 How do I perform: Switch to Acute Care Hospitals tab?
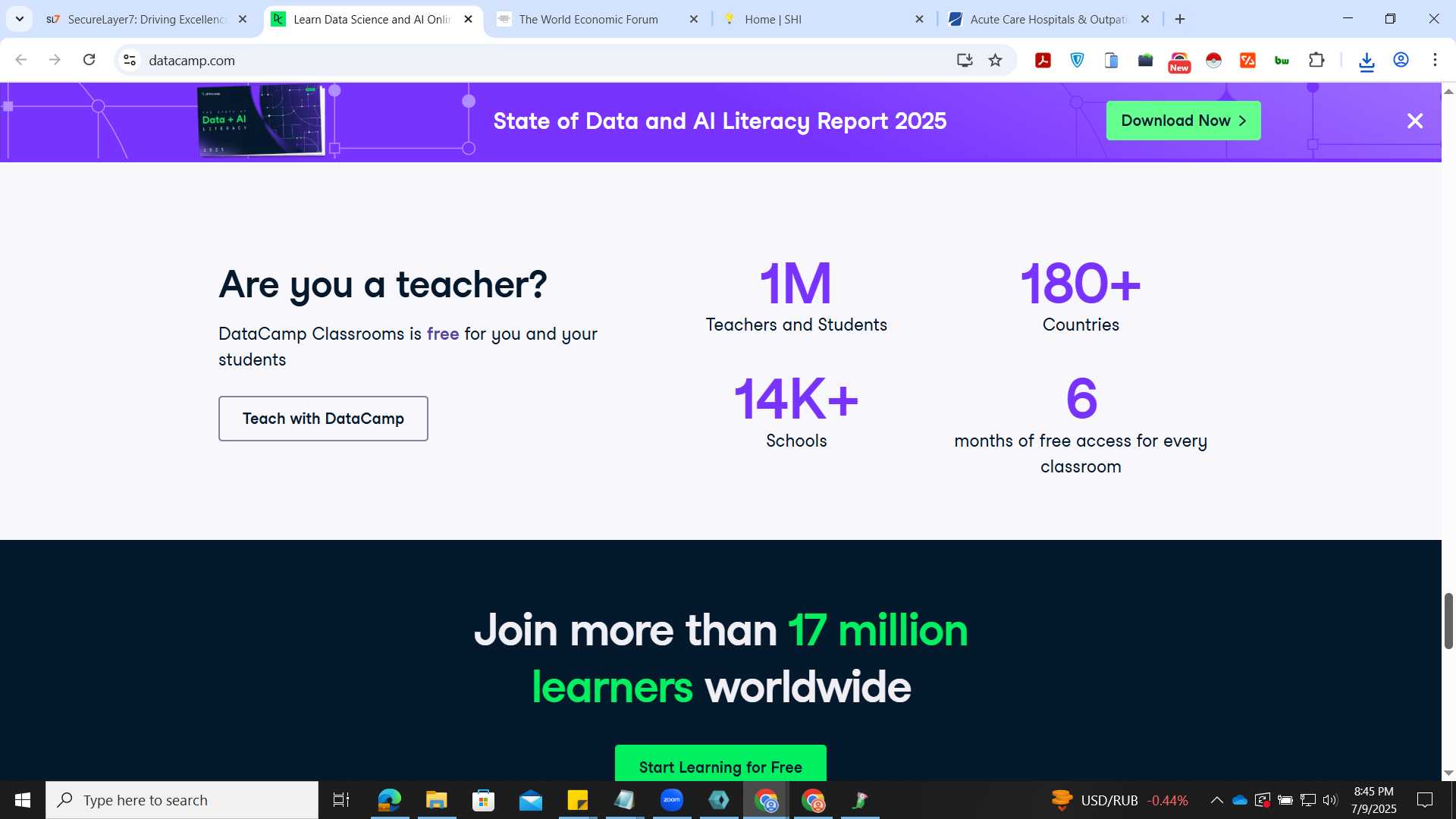point(1049,20)
